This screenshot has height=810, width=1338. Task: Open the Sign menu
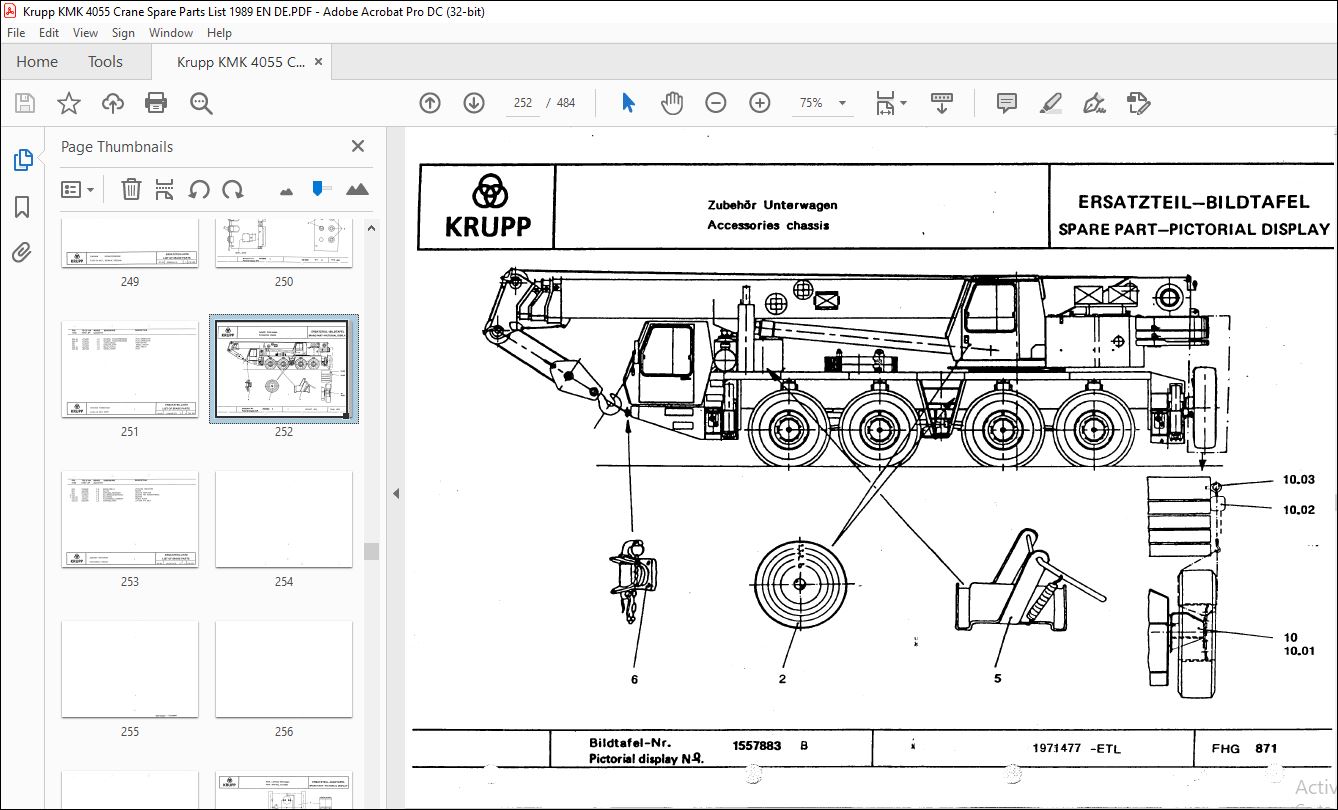(x=123, y=33)
